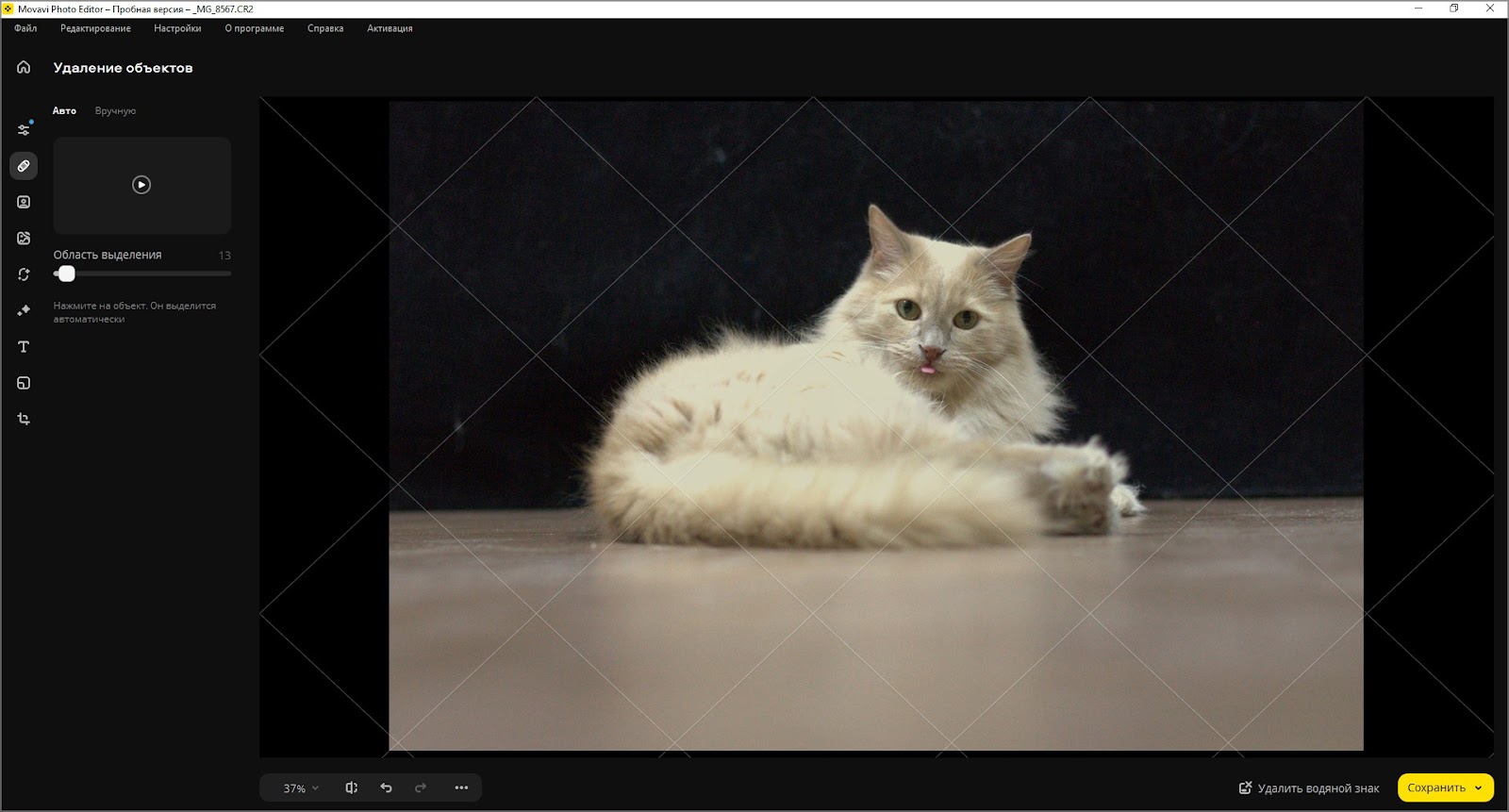1509x812 pixels.
Task: Open the more options ellipsis menu
Action: pos(461,787)
